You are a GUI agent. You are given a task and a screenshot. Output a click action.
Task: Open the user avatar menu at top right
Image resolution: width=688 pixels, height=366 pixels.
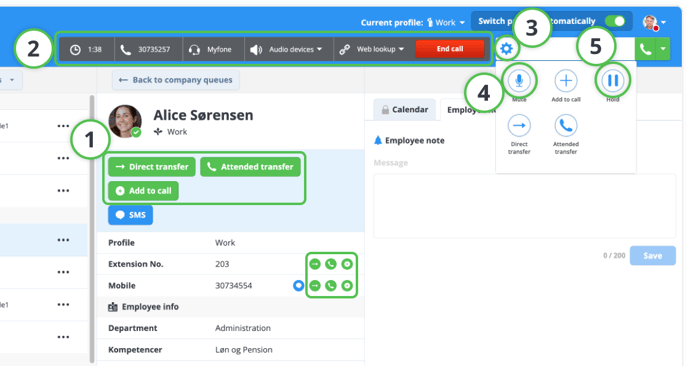pos(654,22)
